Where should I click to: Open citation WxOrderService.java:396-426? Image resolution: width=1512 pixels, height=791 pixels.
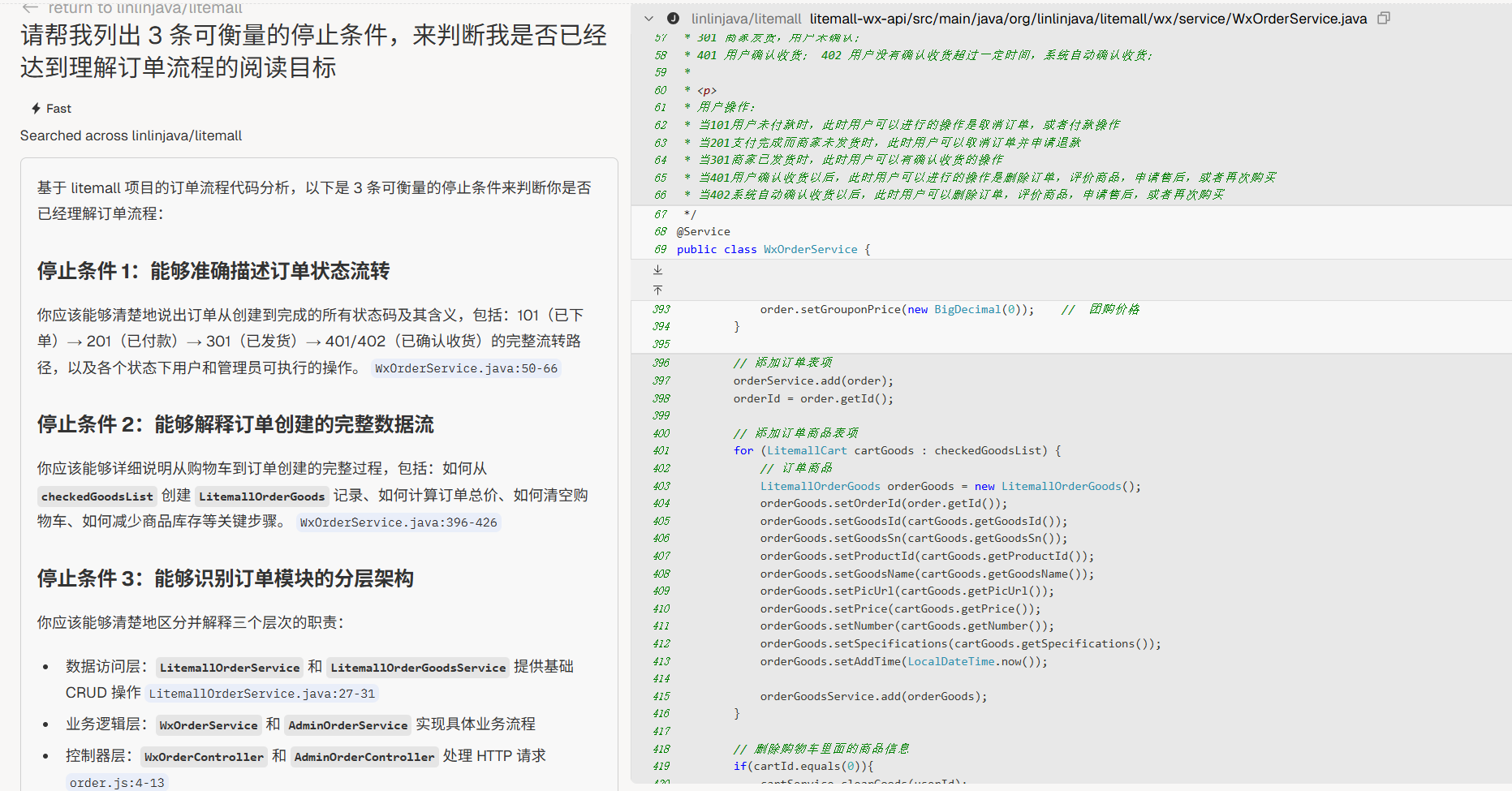coord(398,522)
